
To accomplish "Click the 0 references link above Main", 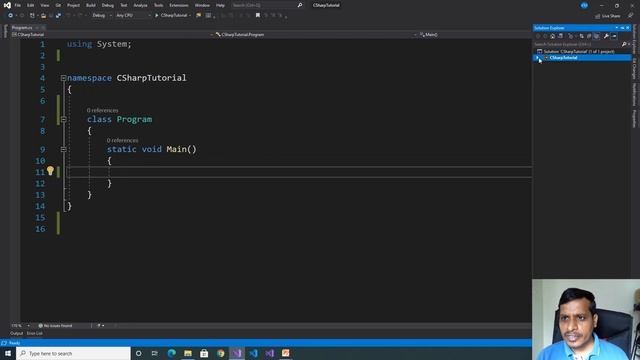I will click(x=122, y=140).
